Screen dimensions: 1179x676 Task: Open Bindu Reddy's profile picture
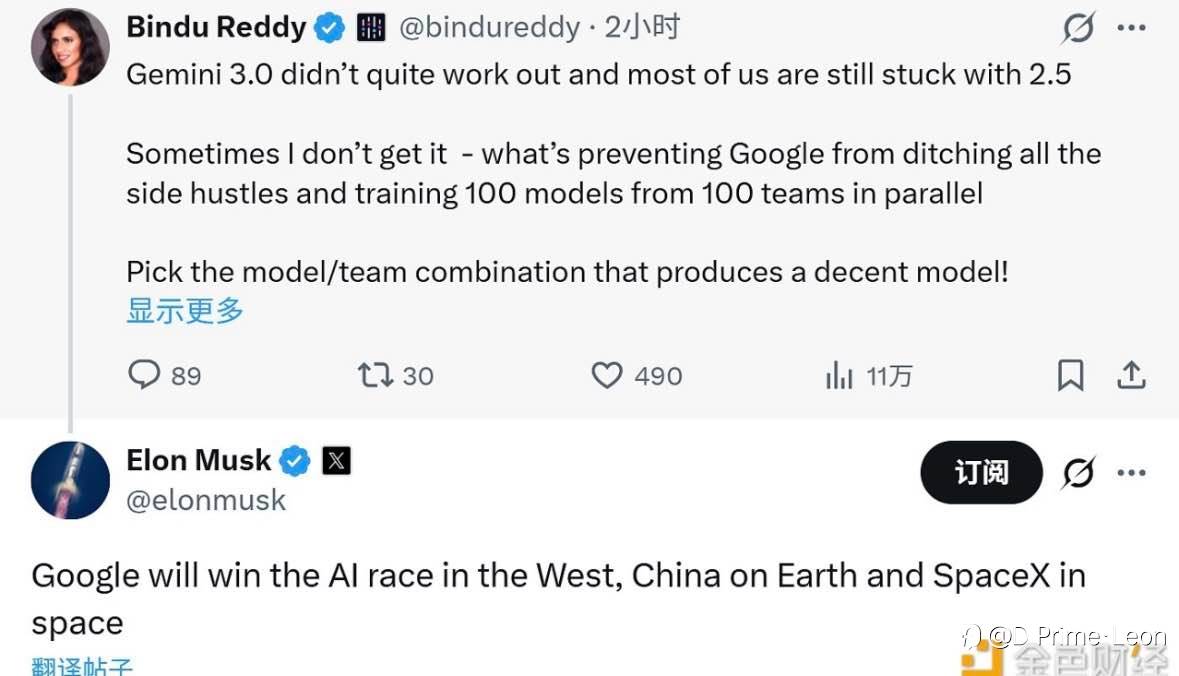click(70, 46)
